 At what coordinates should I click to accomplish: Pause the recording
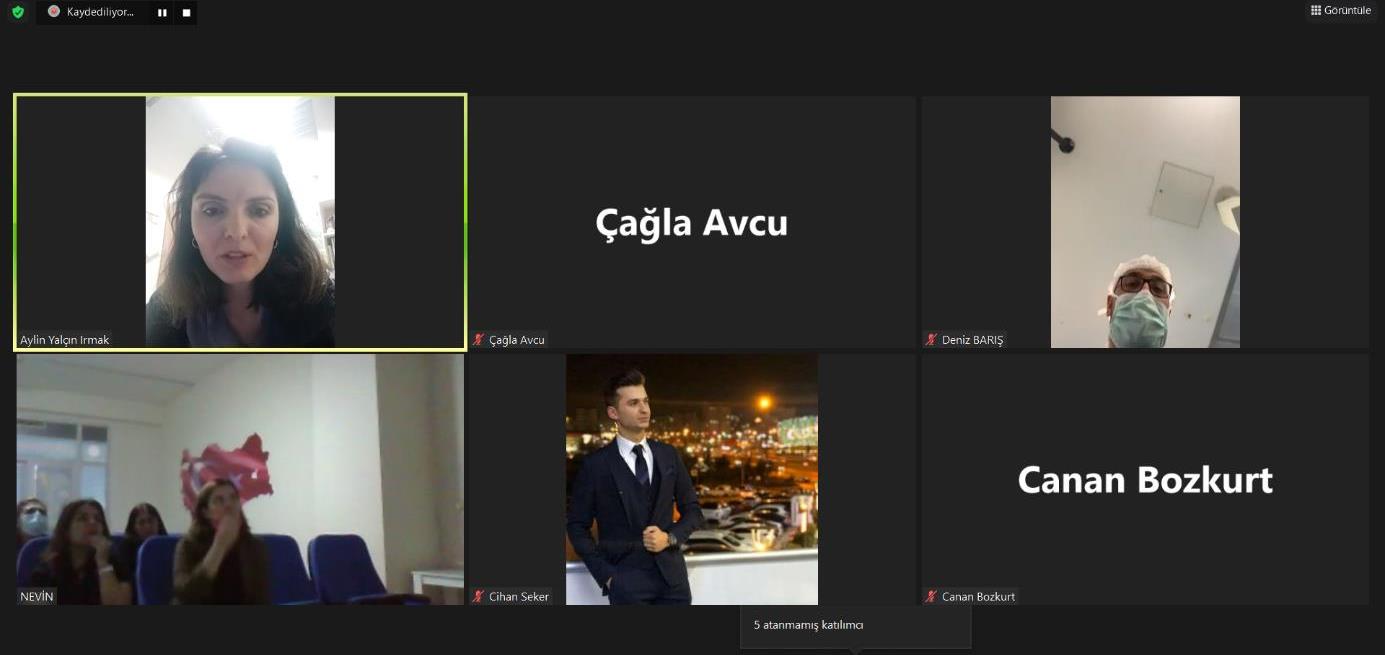coord(162,13)
